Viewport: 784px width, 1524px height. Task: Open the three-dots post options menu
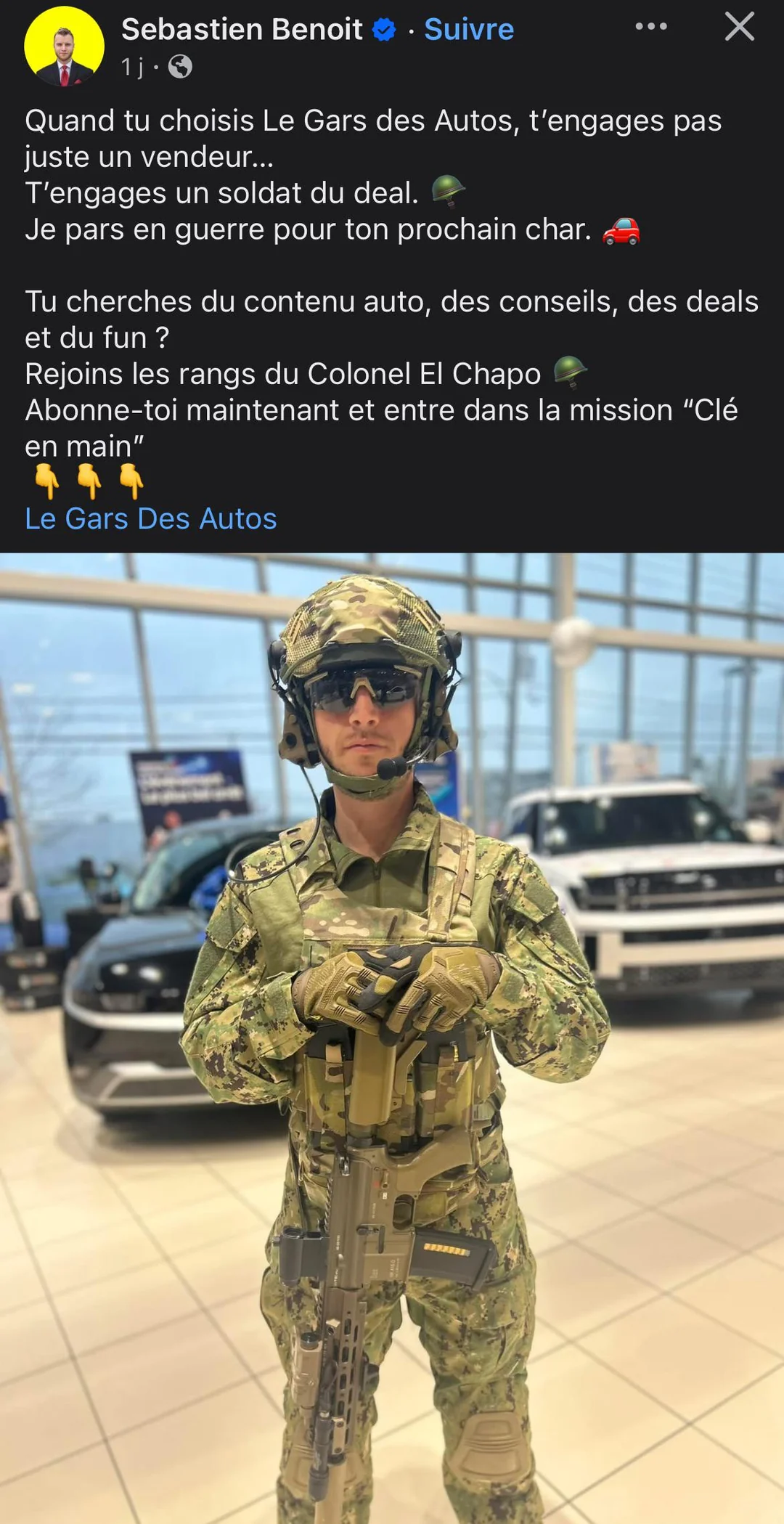tap(651, 27)
